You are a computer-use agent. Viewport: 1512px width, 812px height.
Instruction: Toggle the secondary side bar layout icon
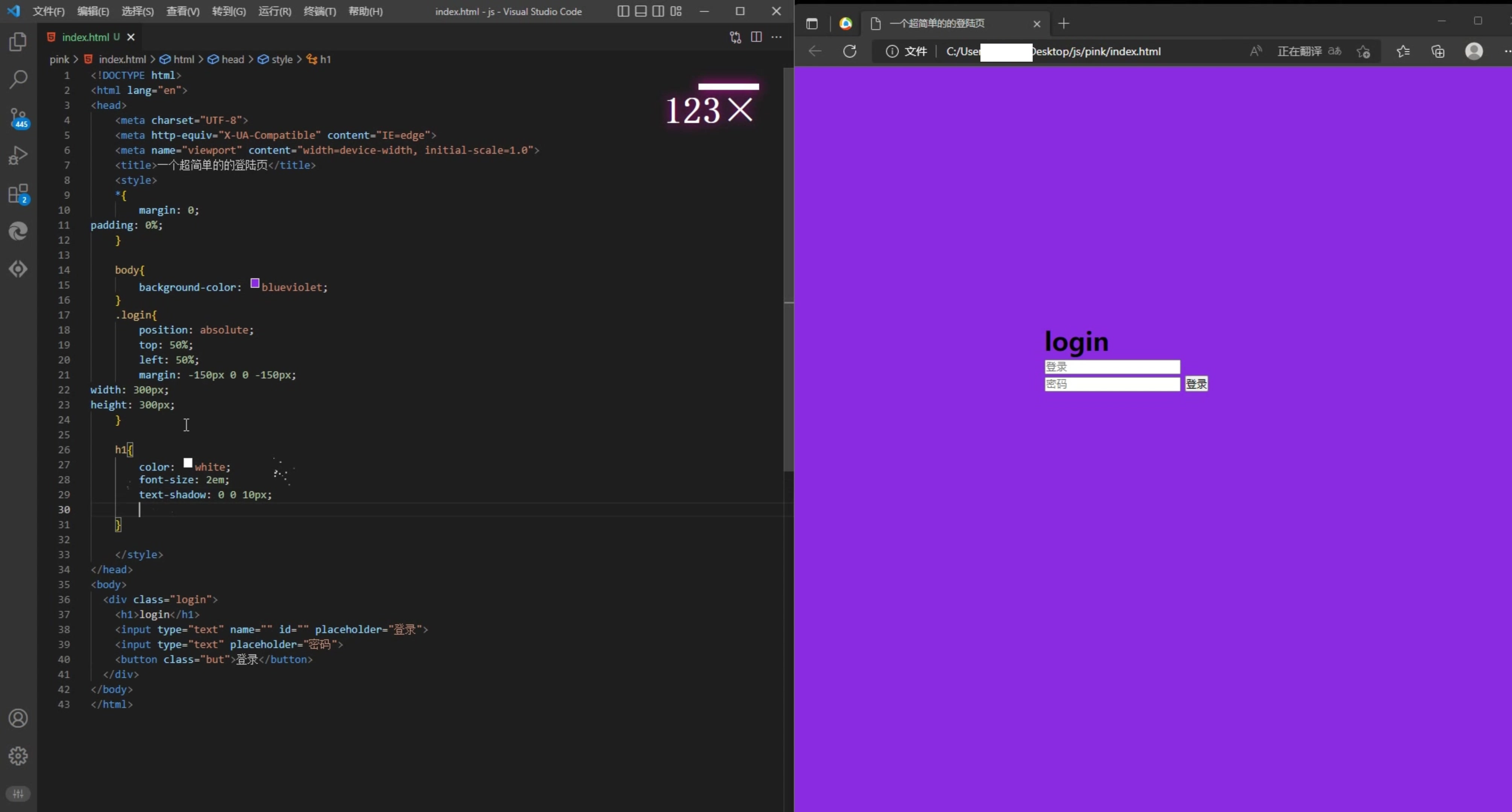tap(659, 11)
